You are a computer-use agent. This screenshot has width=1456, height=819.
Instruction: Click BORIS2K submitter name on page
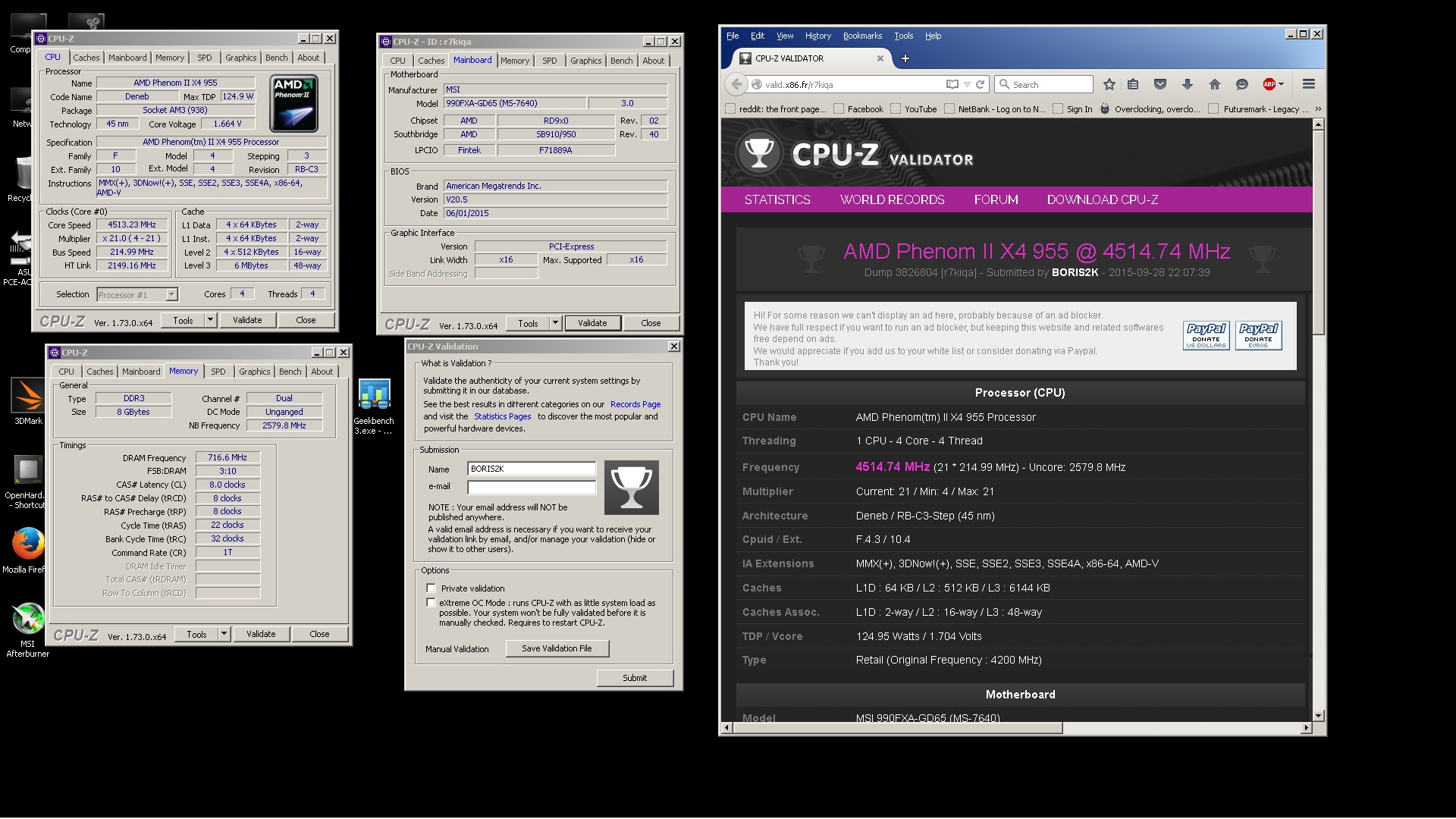pyautogui.click(x=1075, y=272)
